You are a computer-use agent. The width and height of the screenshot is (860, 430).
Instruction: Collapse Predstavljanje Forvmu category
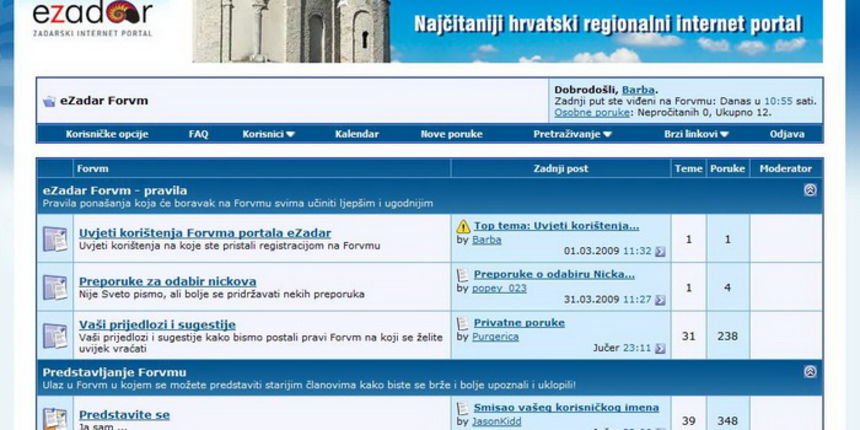point(810,371)
